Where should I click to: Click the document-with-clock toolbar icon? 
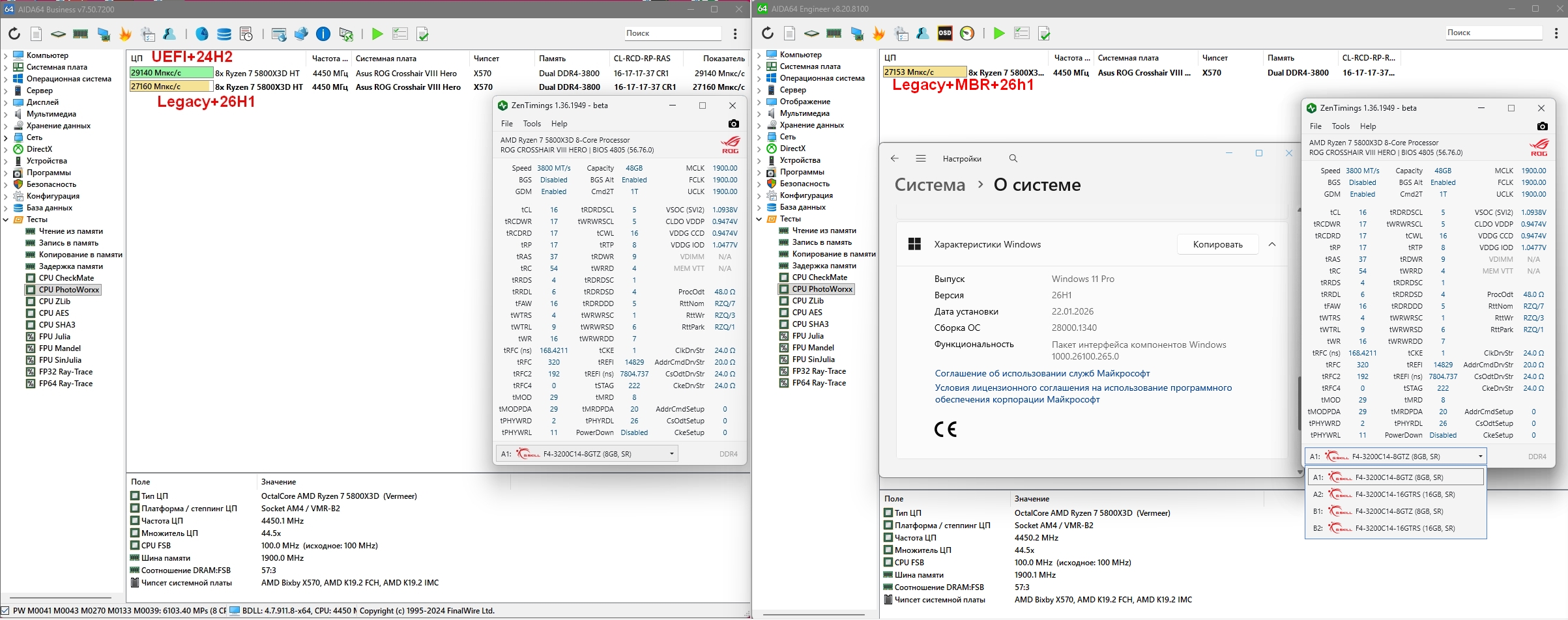(246, 34)
